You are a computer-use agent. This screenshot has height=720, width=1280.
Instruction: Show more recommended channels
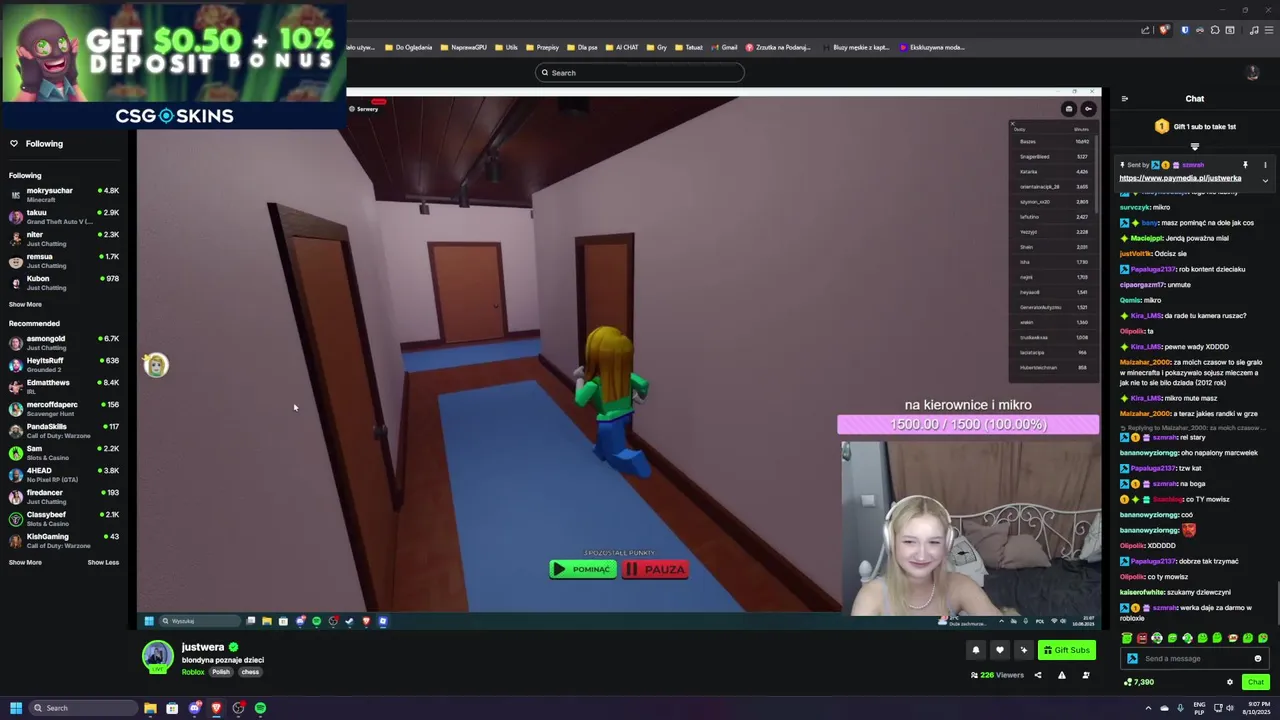coord(25,562)
